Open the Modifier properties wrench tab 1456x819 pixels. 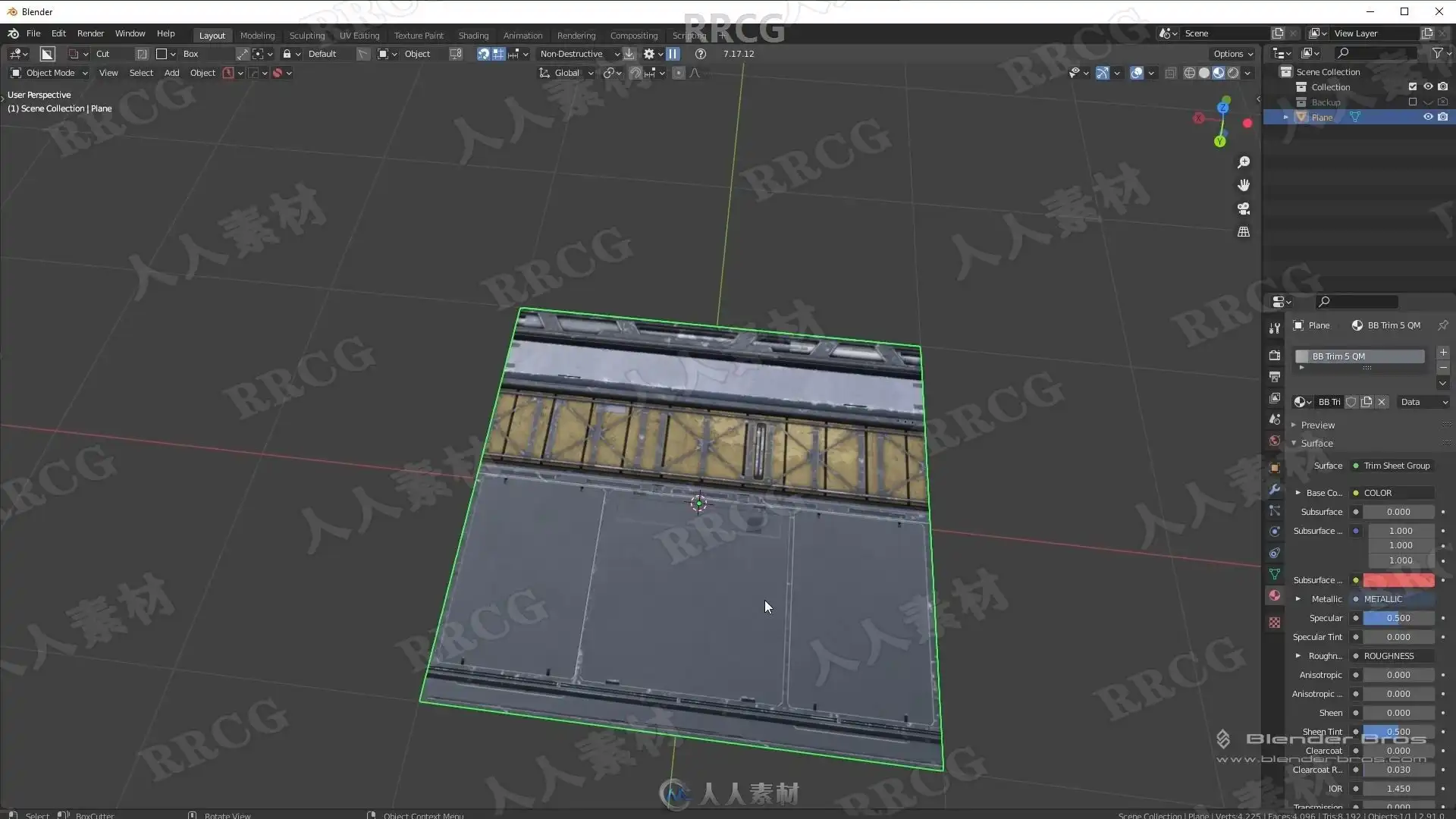(x=1275, y=489)
